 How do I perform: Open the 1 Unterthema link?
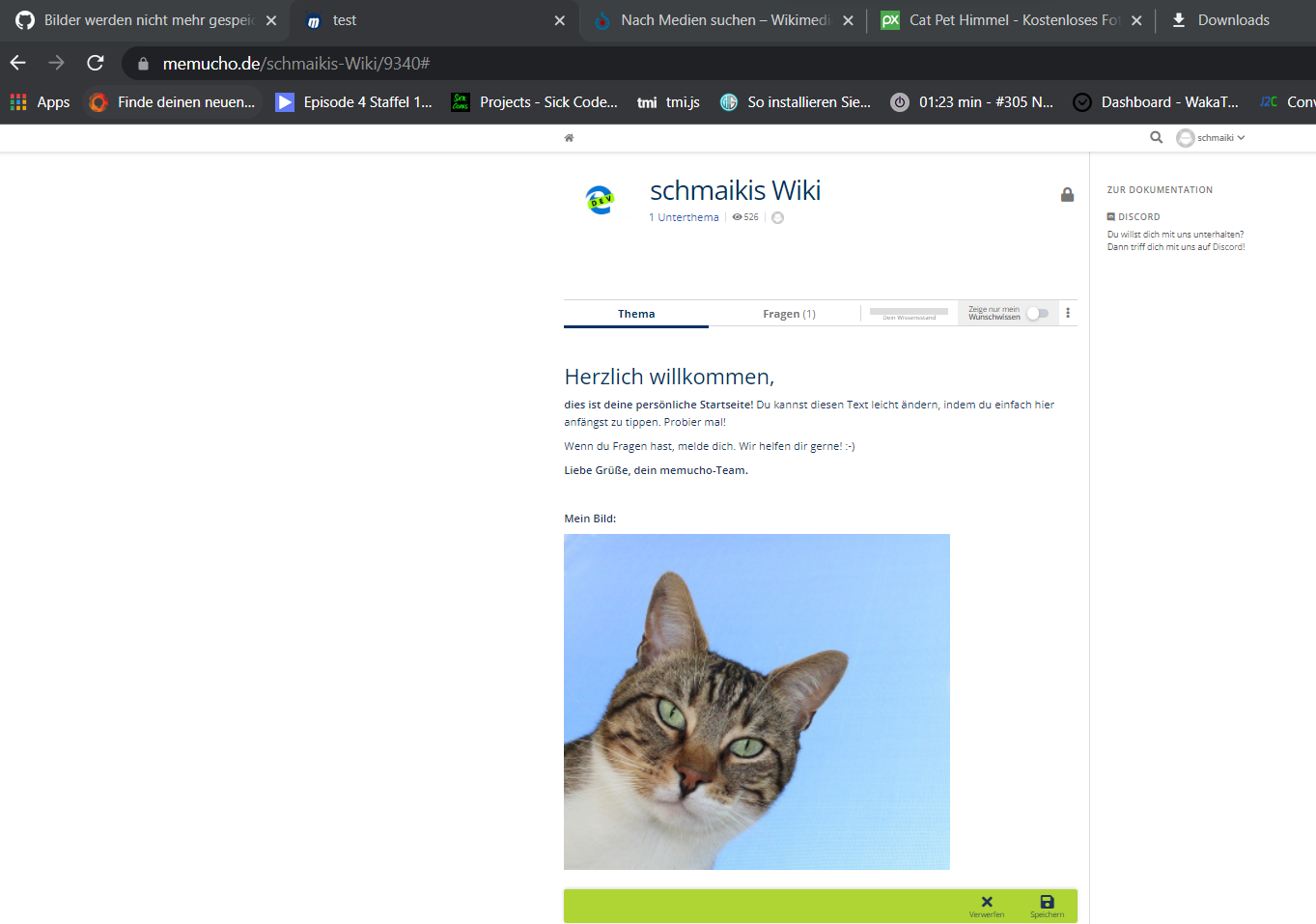point(684,217)
